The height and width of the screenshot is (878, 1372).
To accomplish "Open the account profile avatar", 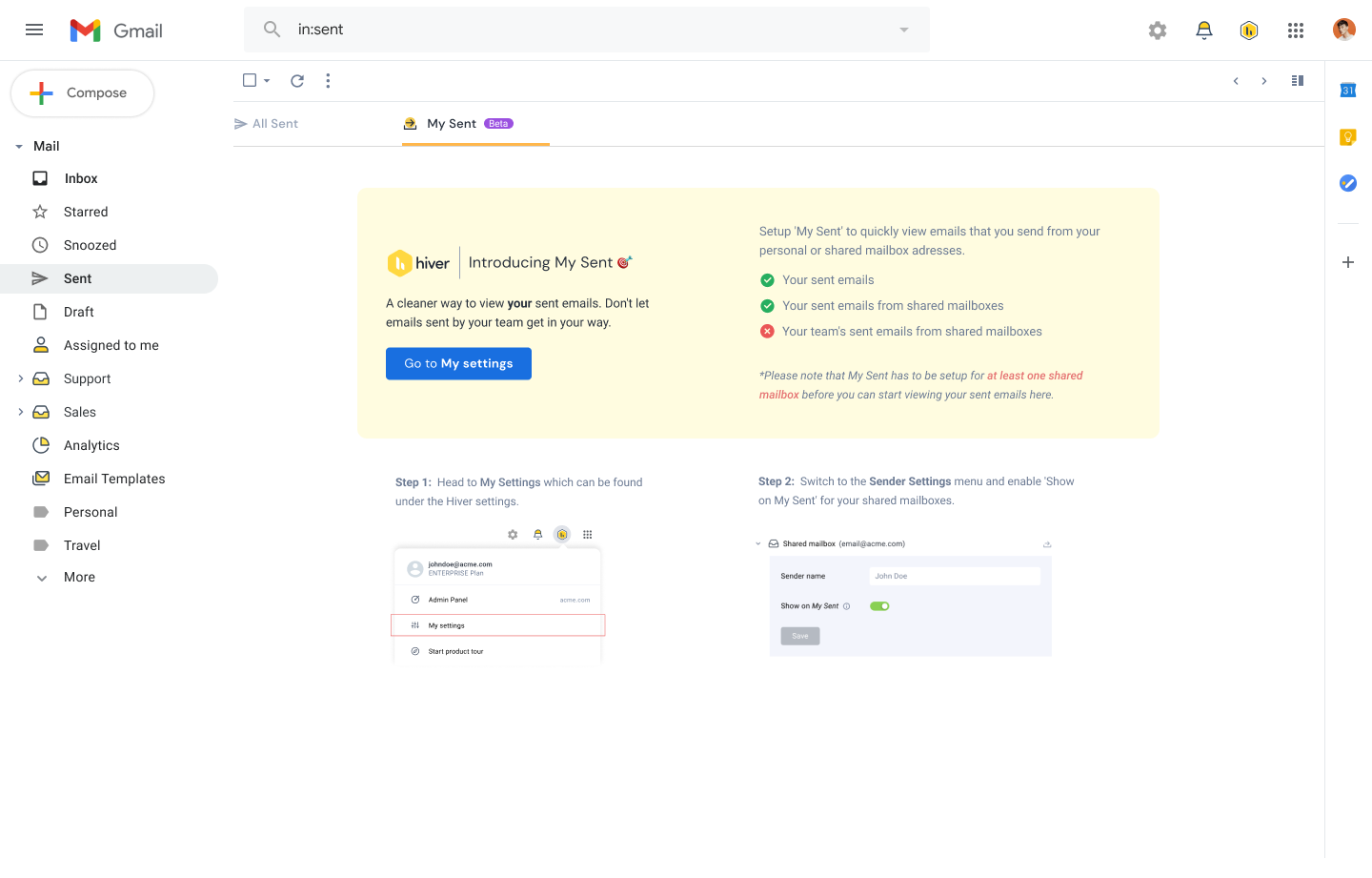I will point(1344,30).
